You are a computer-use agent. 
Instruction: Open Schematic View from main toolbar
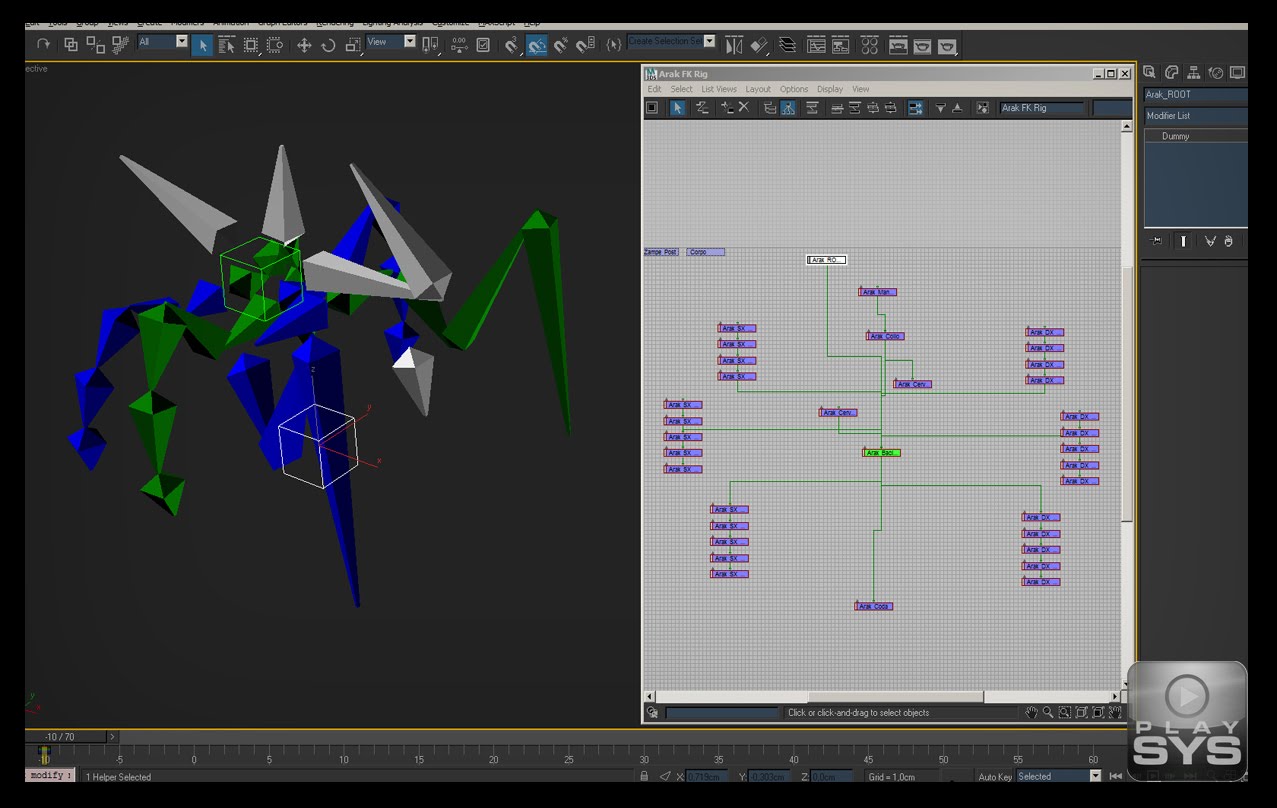842,45
